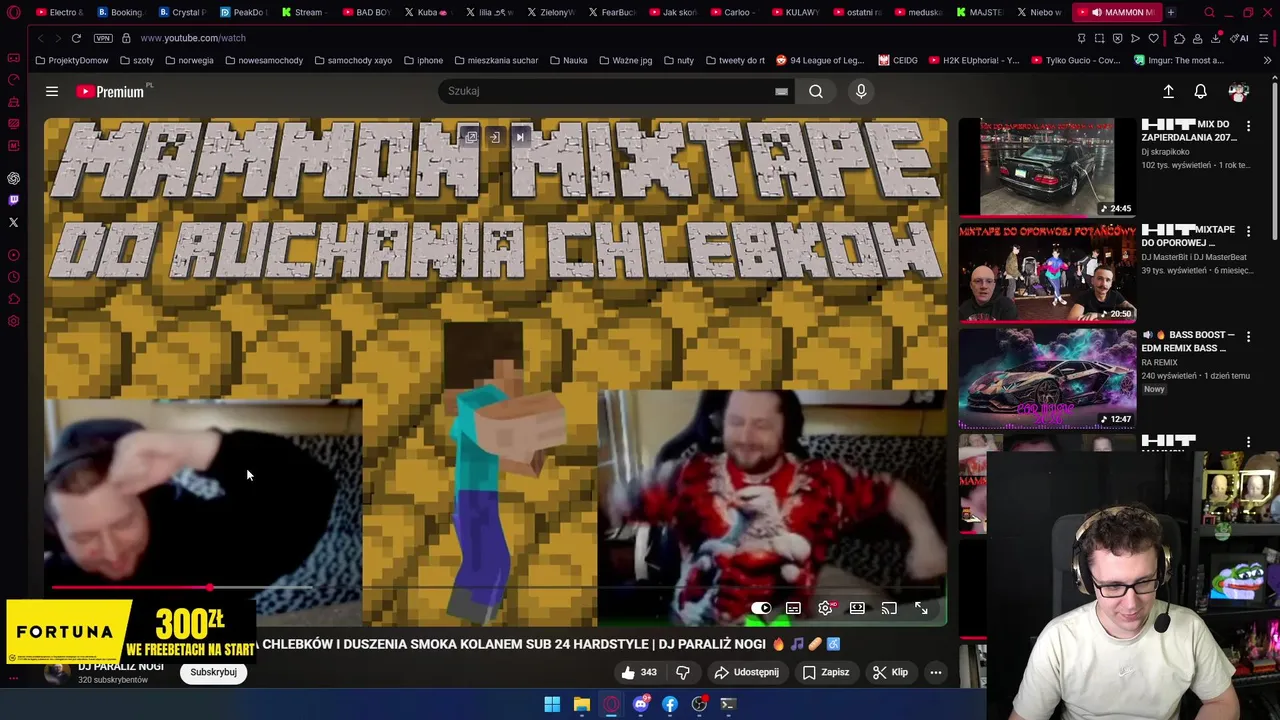The width and height of the screenshot is (1280, 720).
Task: Start voice search with the microphone
Action: [861, 91]
